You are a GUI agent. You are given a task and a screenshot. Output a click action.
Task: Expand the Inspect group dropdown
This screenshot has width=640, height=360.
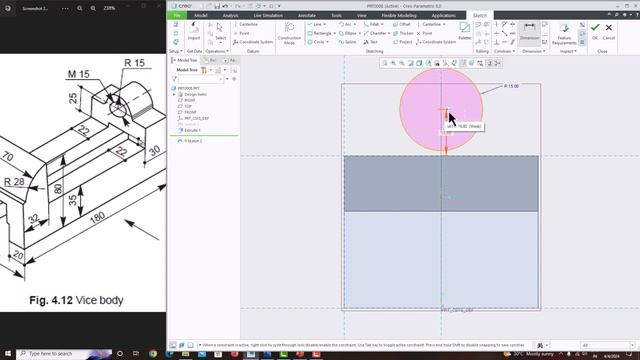coord(568,51)
